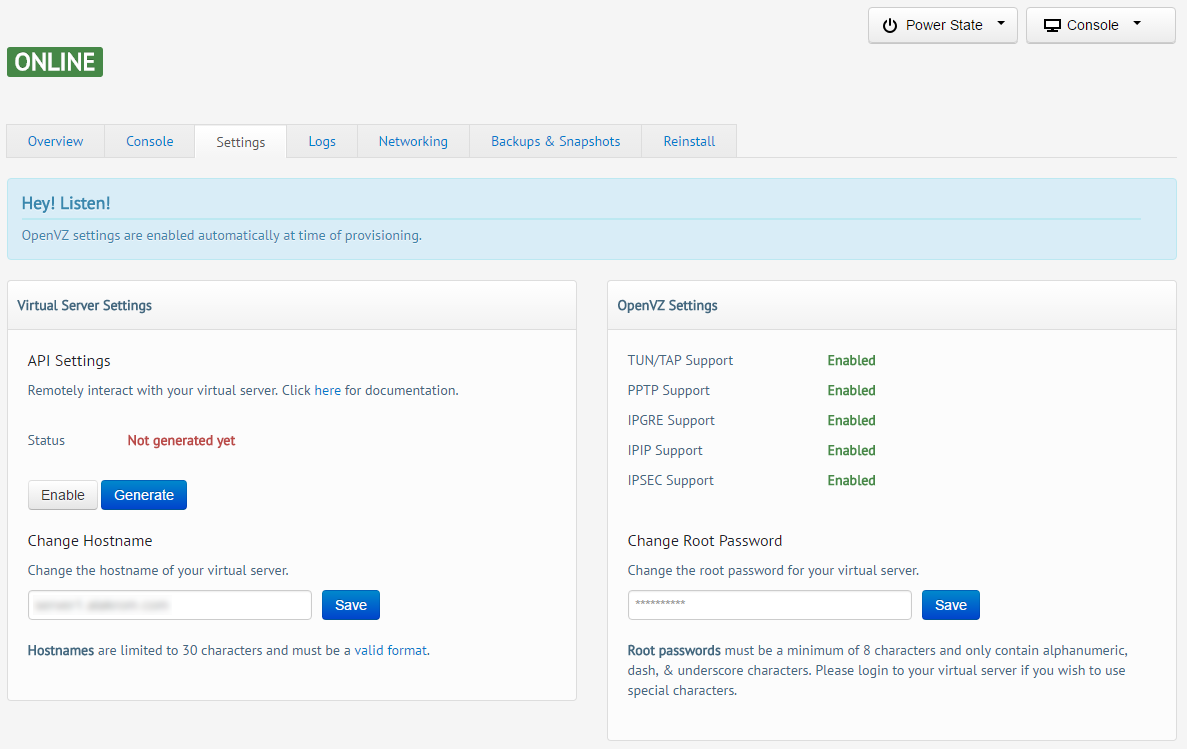Save the new root password
The height and width of the screenshot is (749, 1187).
point(951,605)
